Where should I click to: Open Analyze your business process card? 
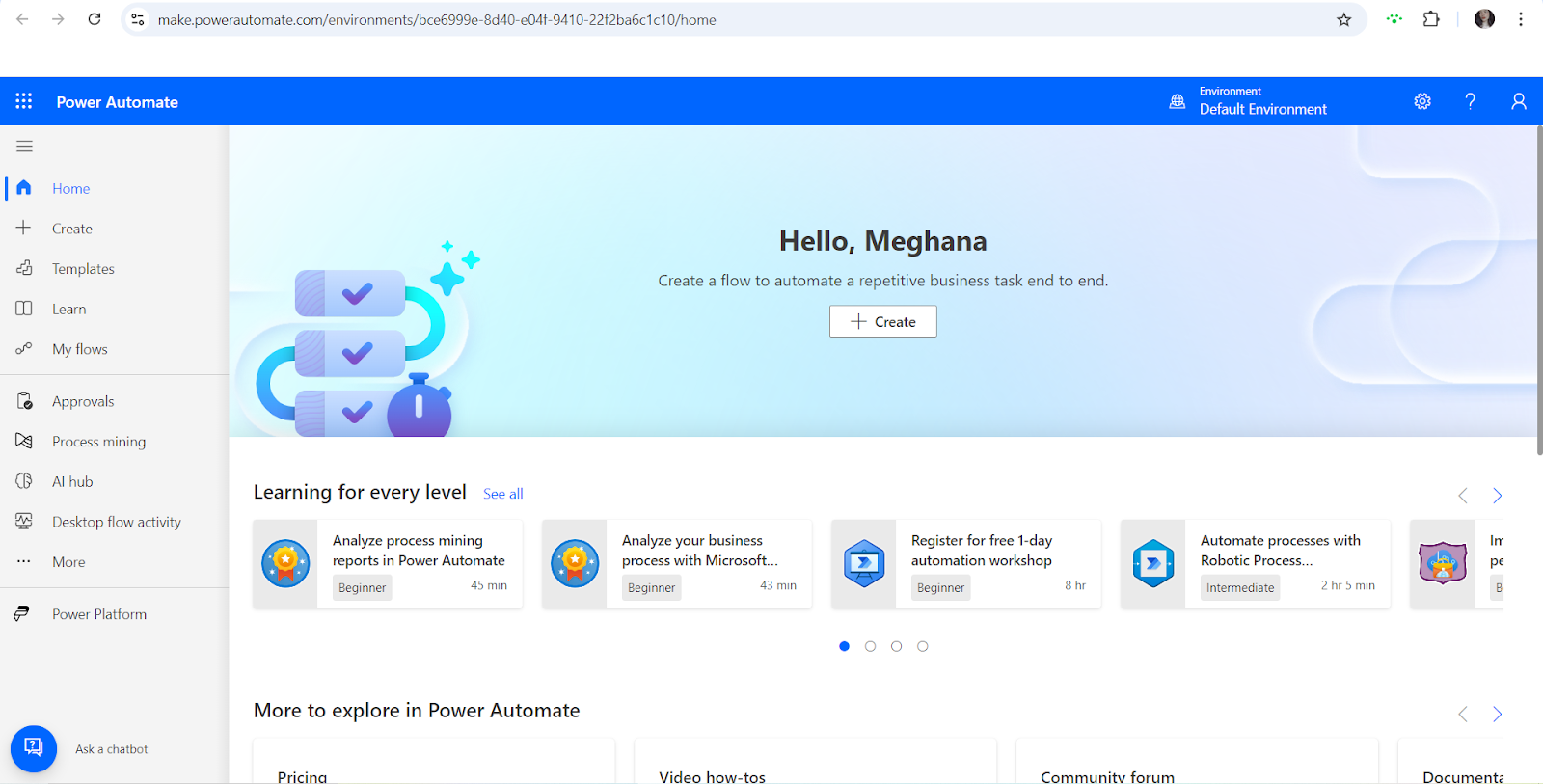pyautogui.click(x=677, y=564)
